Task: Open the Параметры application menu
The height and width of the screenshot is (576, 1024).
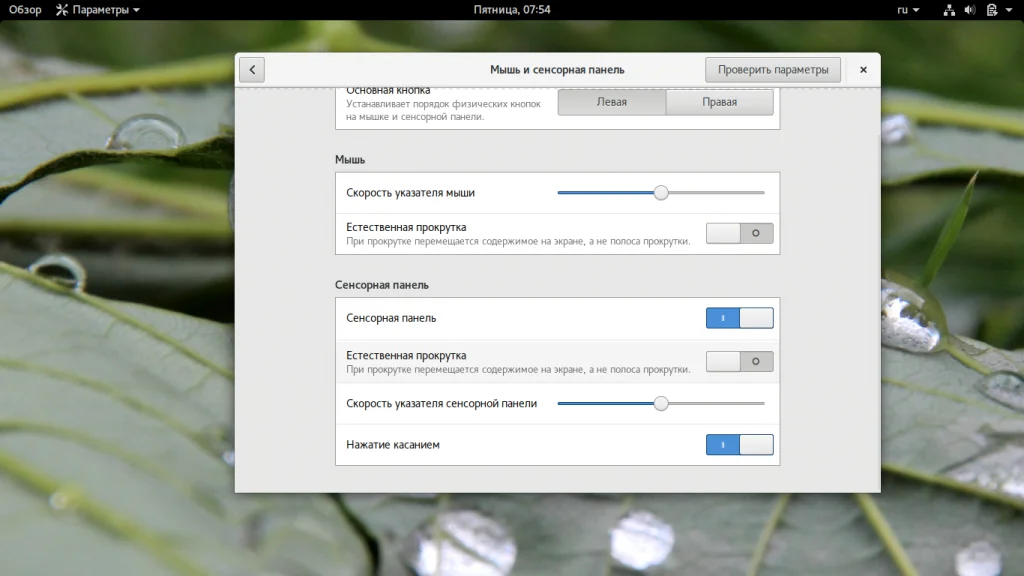Action: (x=98, y=10)
